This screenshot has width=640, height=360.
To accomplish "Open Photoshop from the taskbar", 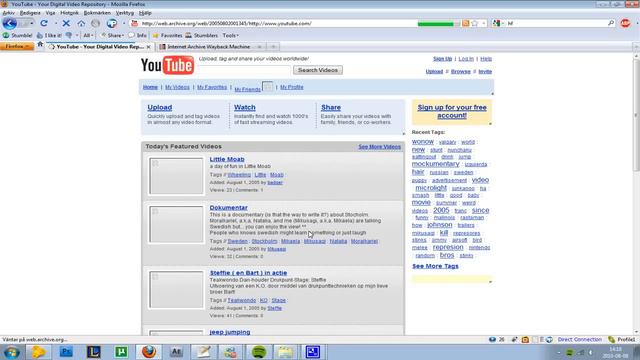I will pos(66,352).
